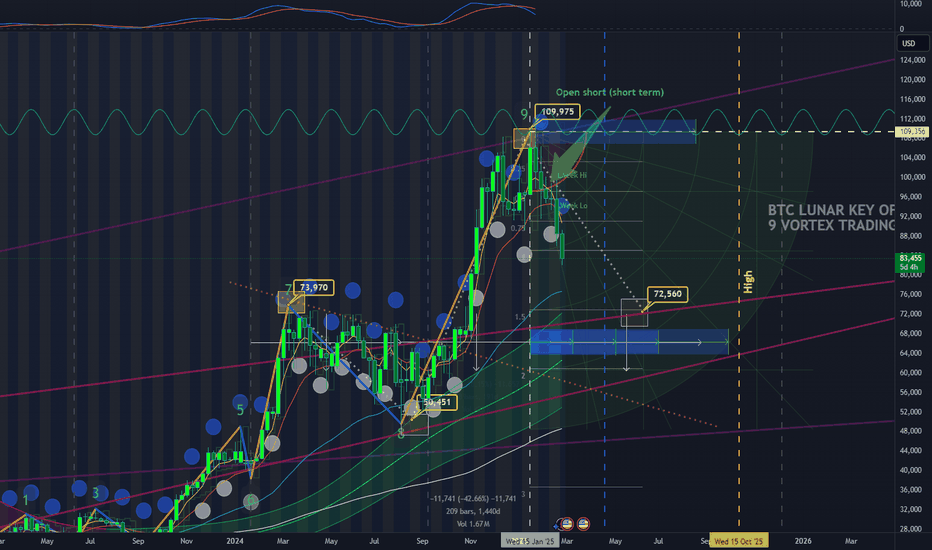Click the second US flag economic event icon
This screenshot has width=932, height=550.
point(583,524)
